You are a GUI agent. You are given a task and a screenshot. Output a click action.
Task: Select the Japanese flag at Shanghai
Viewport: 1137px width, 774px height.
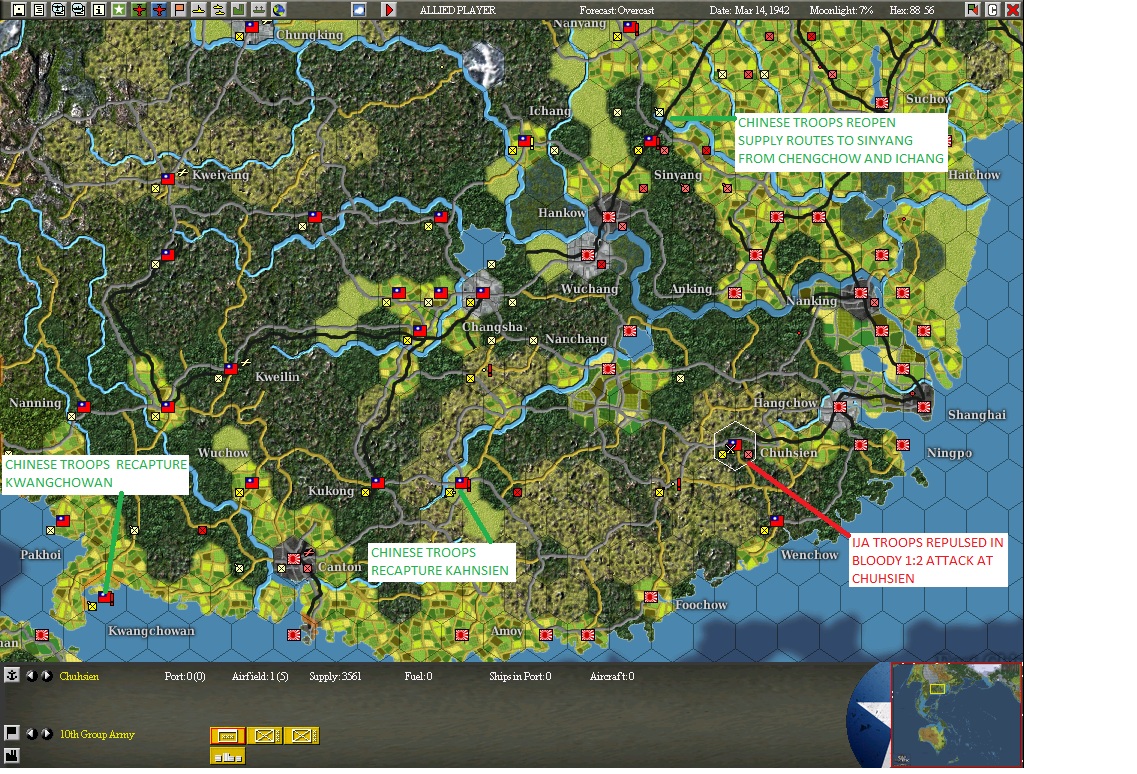pos(924,407)
